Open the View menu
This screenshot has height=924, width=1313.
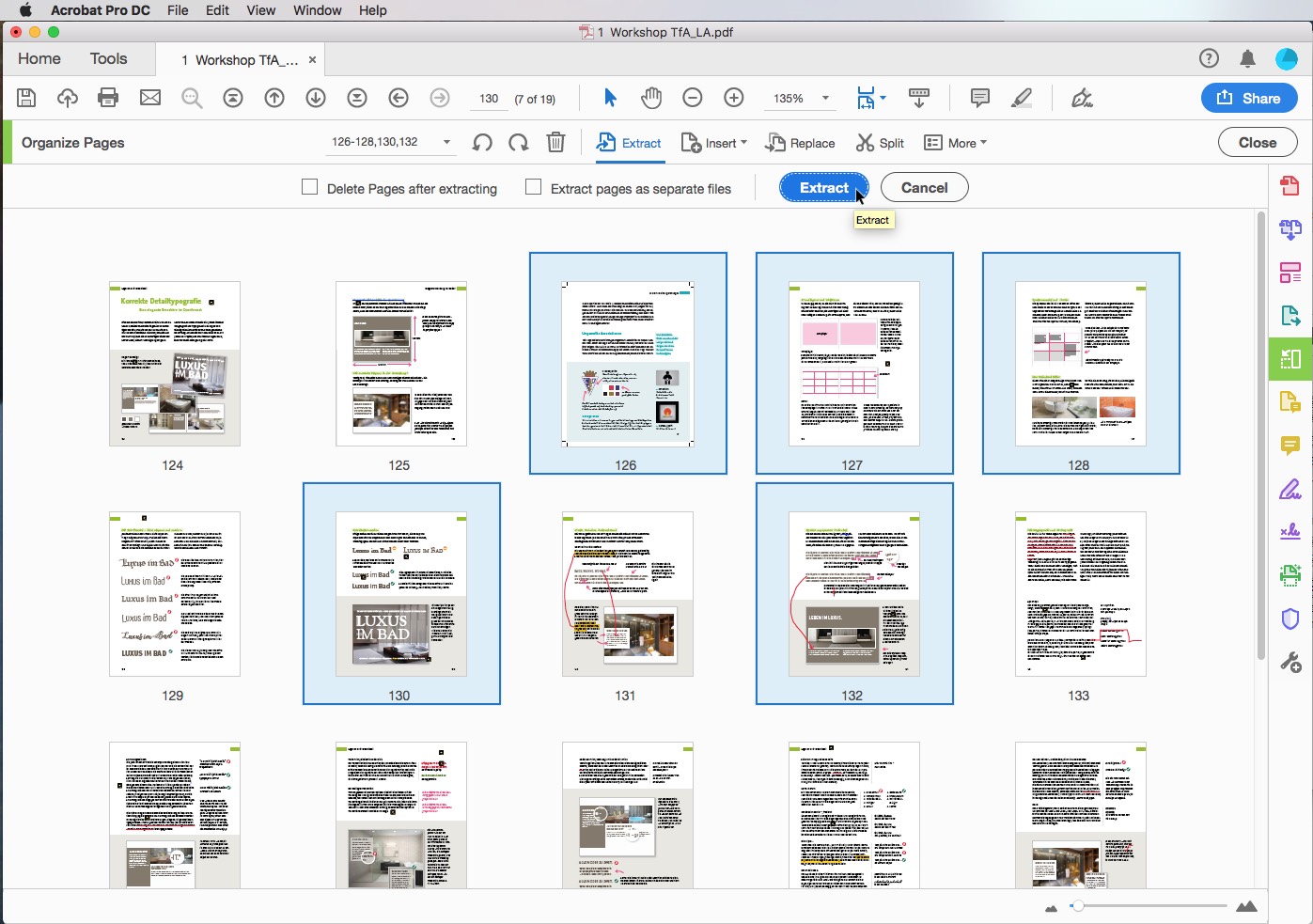(260, 10)
